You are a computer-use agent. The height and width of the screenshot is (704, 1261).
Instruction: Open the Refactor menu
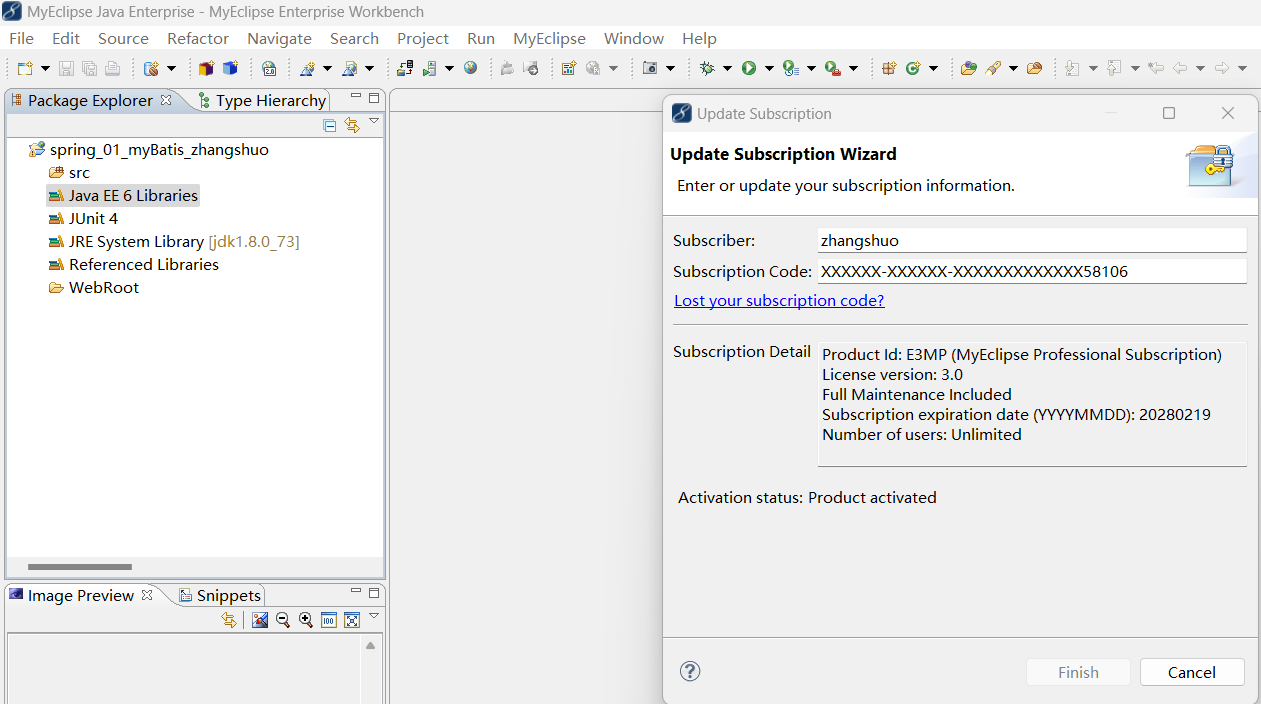coord(198,38)
